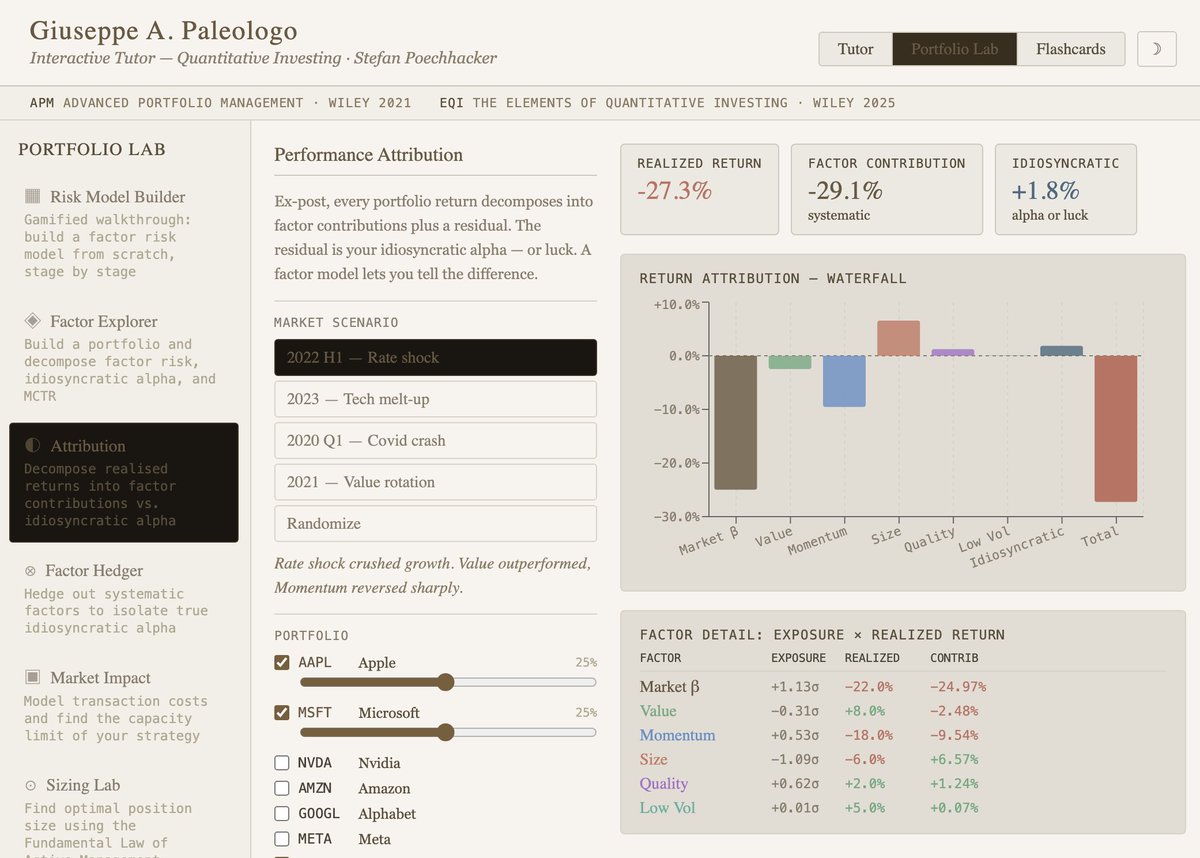Toggle dark mode via the moon icon

[1156, 48]
